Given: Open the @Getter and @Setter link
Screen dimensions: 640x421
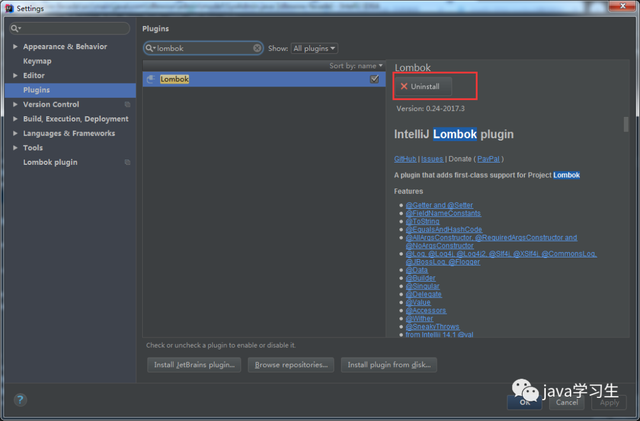Looking at the screenshot, I should pyautogui.click(x=439, y=205).
